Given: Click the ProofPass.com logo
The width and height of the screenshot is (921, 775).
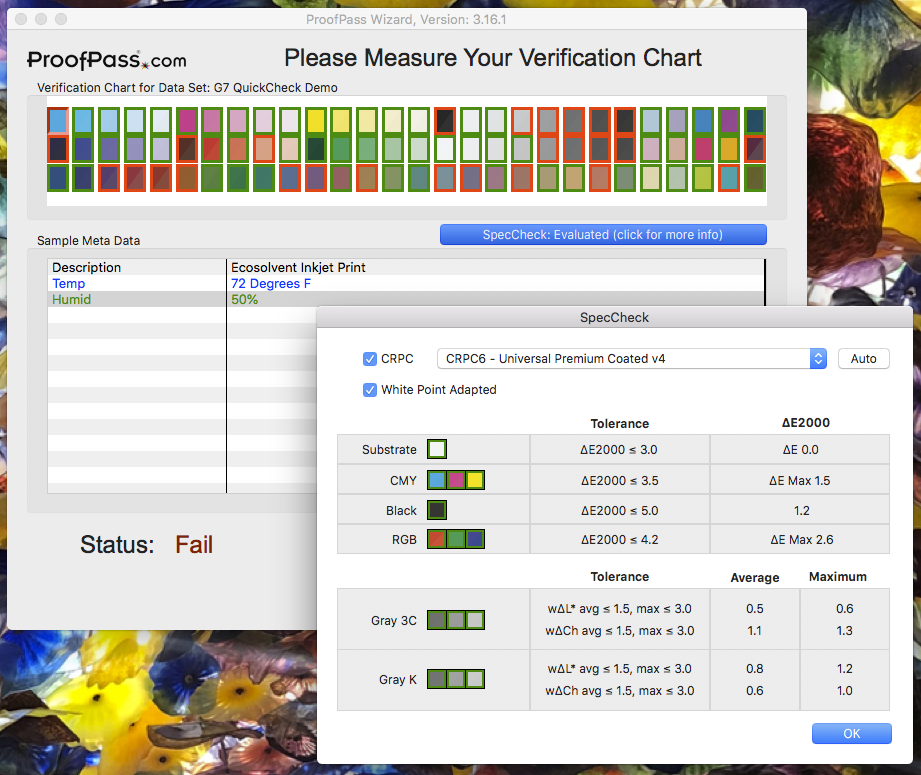Looking at the screenshot, I should pos(107,59).
